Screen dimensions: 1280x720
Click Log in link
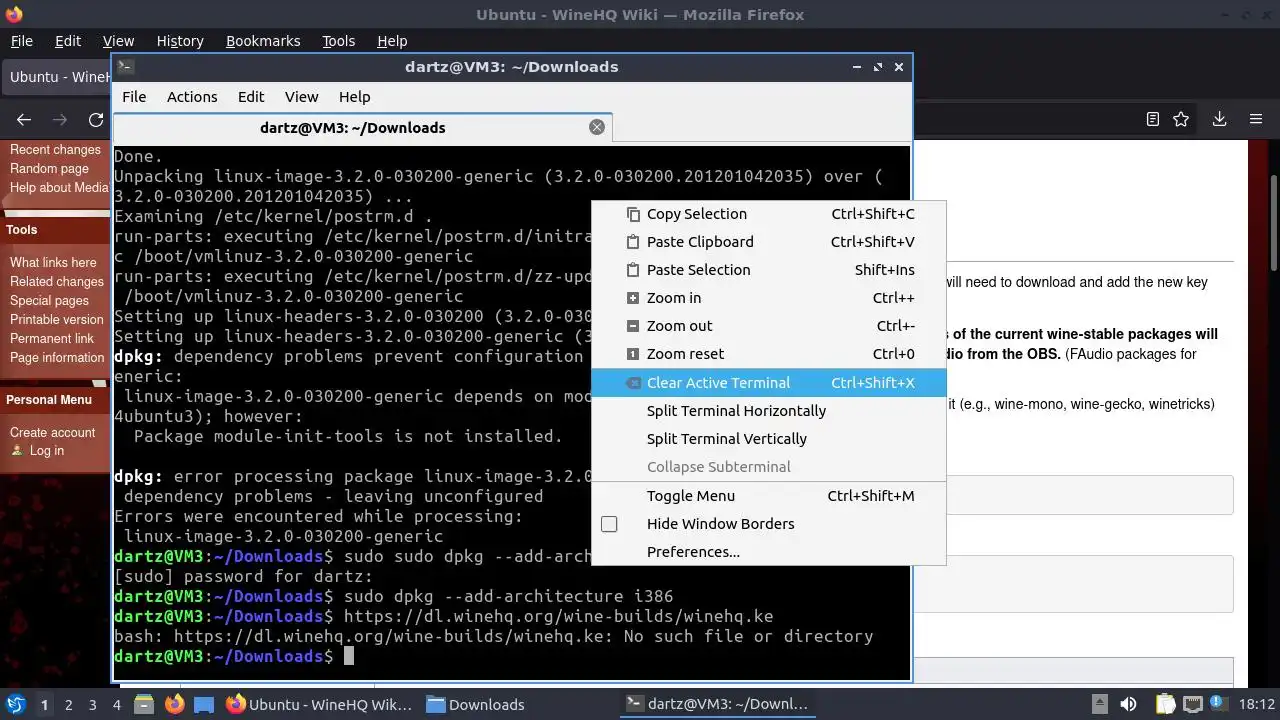click(46, 451)
